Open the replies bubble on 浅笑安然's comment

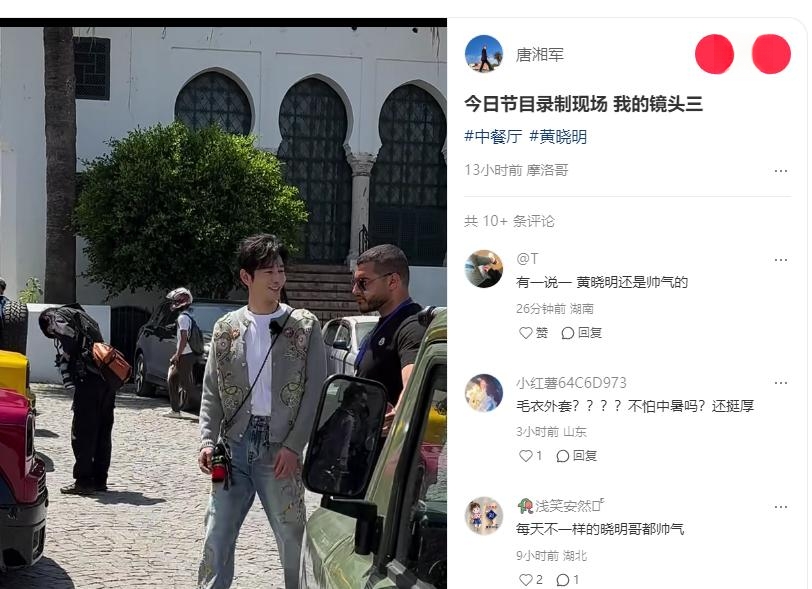tap(568, 580)
